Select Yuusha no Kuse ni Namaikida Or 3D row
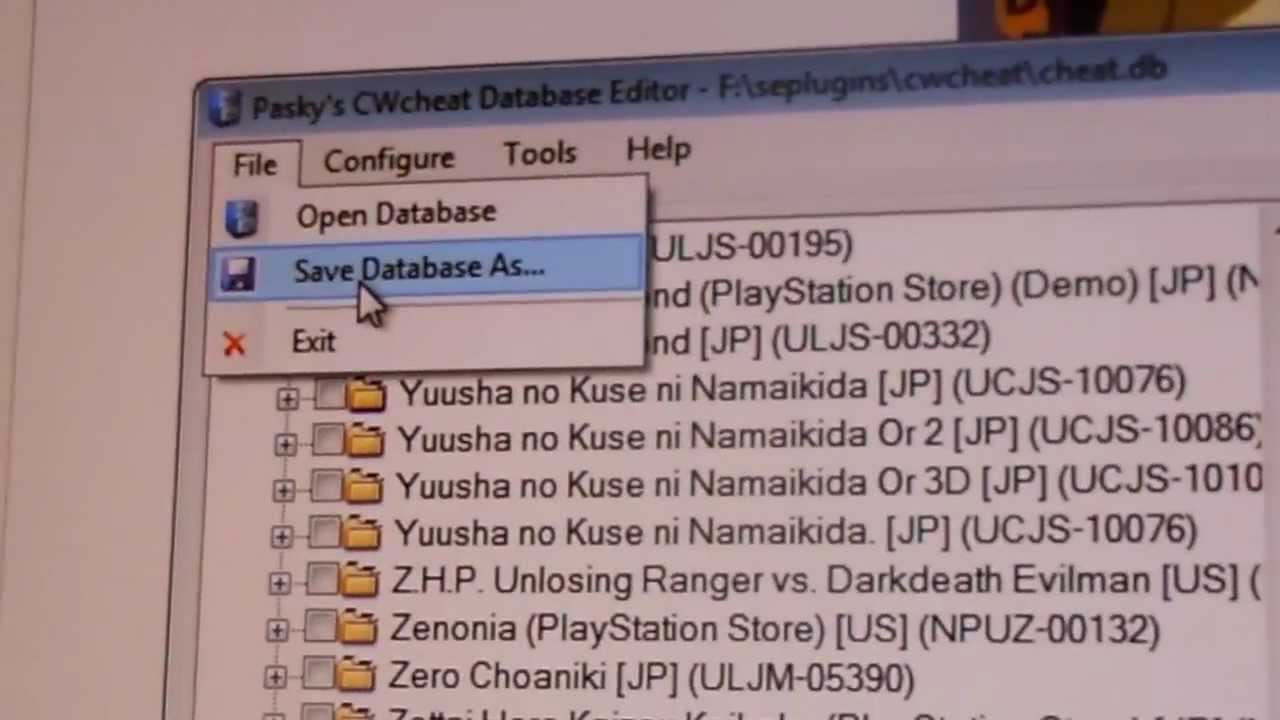Screen dimensions: 1280x720 click(829, 483)
